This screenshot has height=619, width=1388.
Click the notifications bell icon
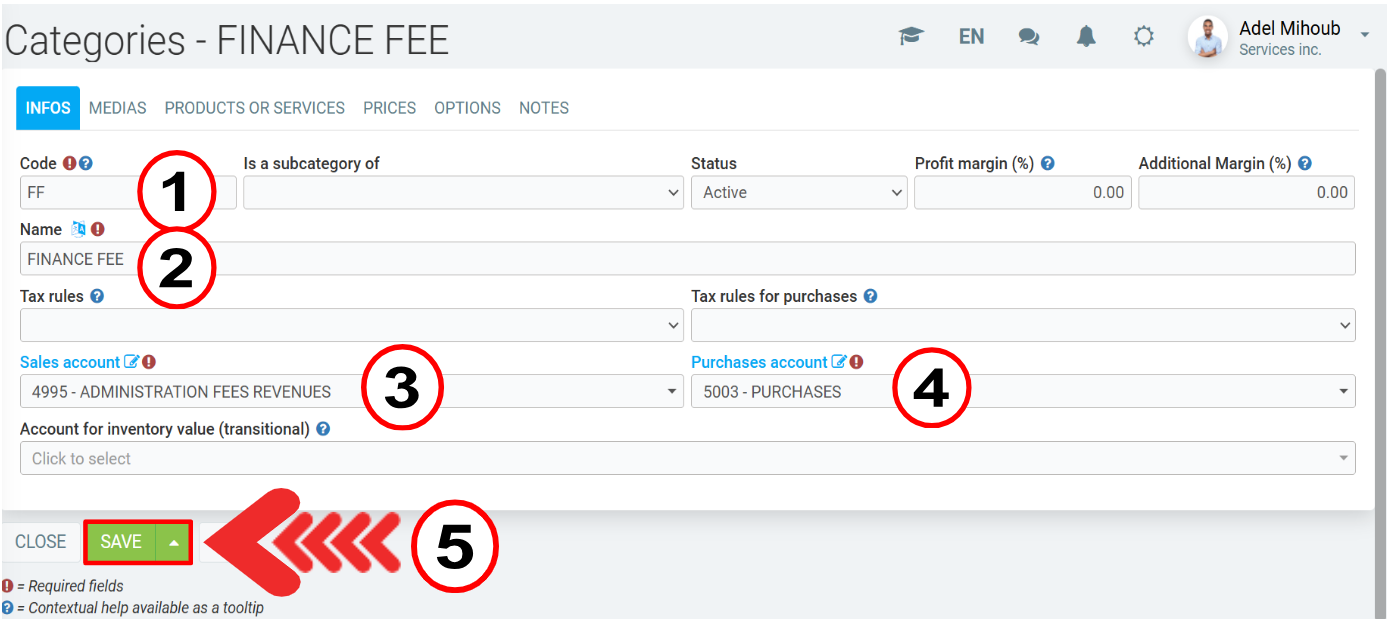click(1086, 37)
